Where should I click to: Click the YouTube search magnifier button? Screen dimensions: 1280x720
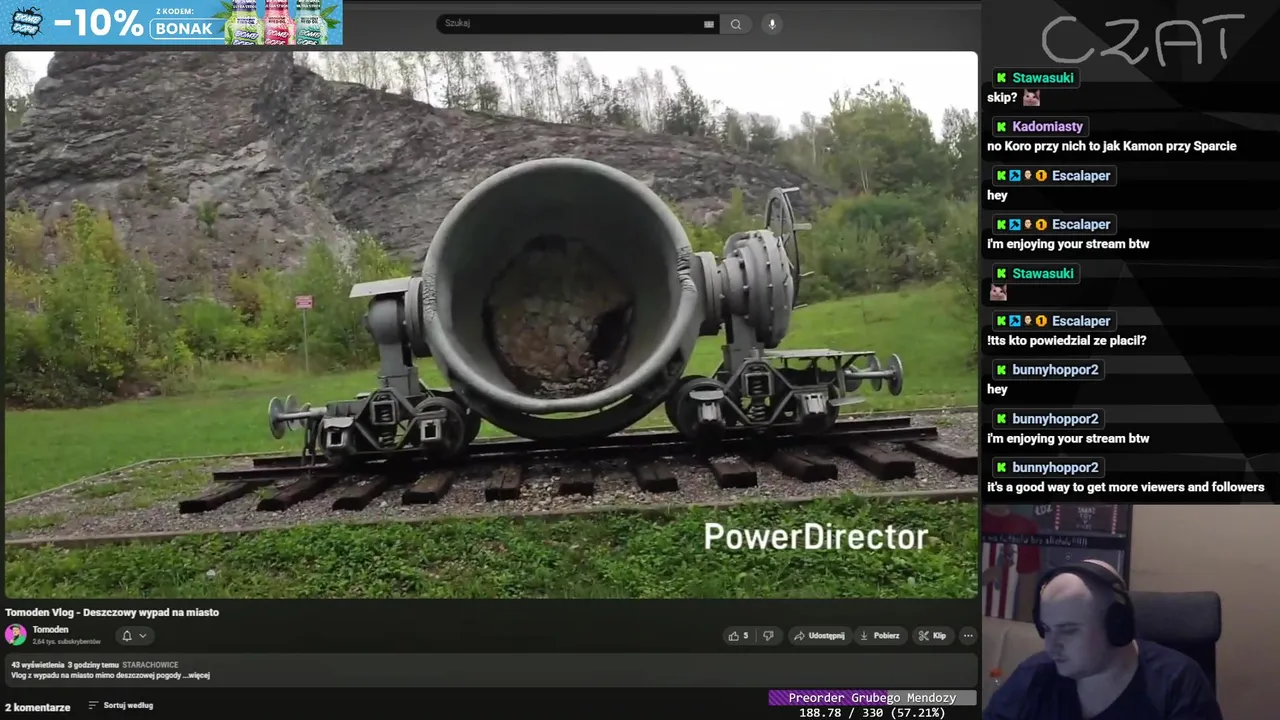[736, 24]
